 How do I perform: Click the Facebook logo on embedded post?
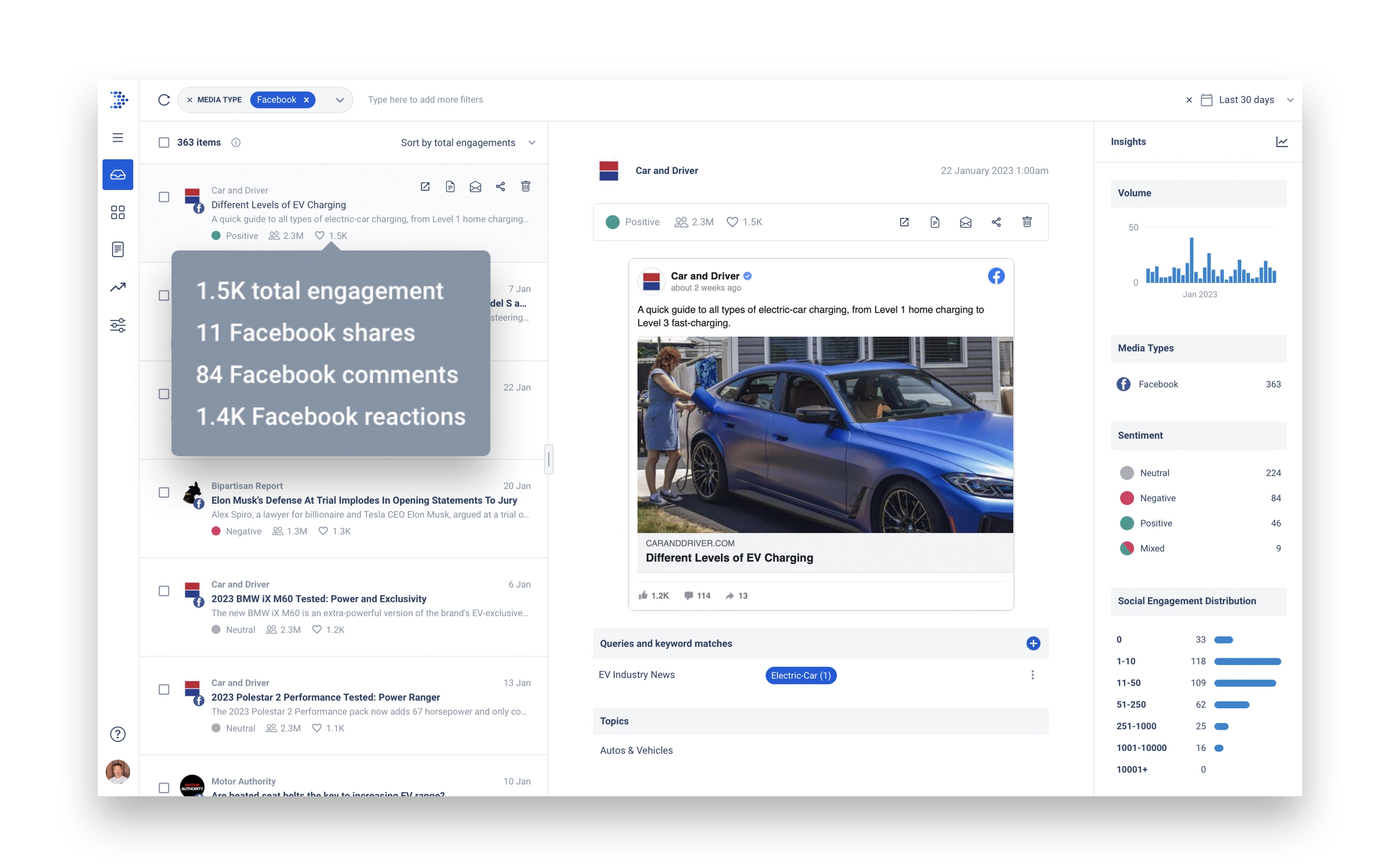[x=996, y=276]
